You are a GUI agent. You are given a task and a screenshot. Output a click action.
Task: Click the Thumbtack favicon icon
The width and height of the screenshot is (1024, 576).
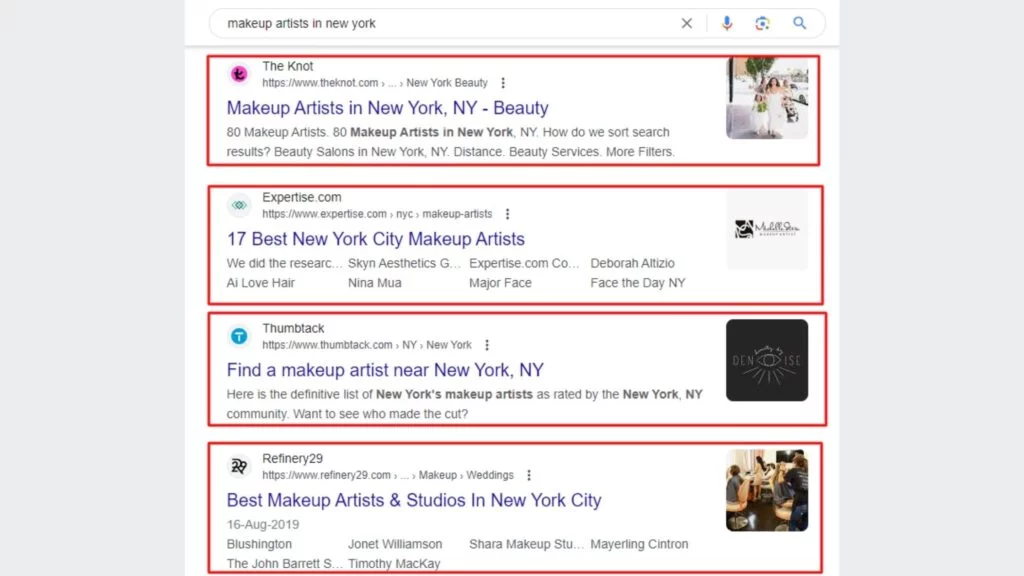click(x=239, y=336)
